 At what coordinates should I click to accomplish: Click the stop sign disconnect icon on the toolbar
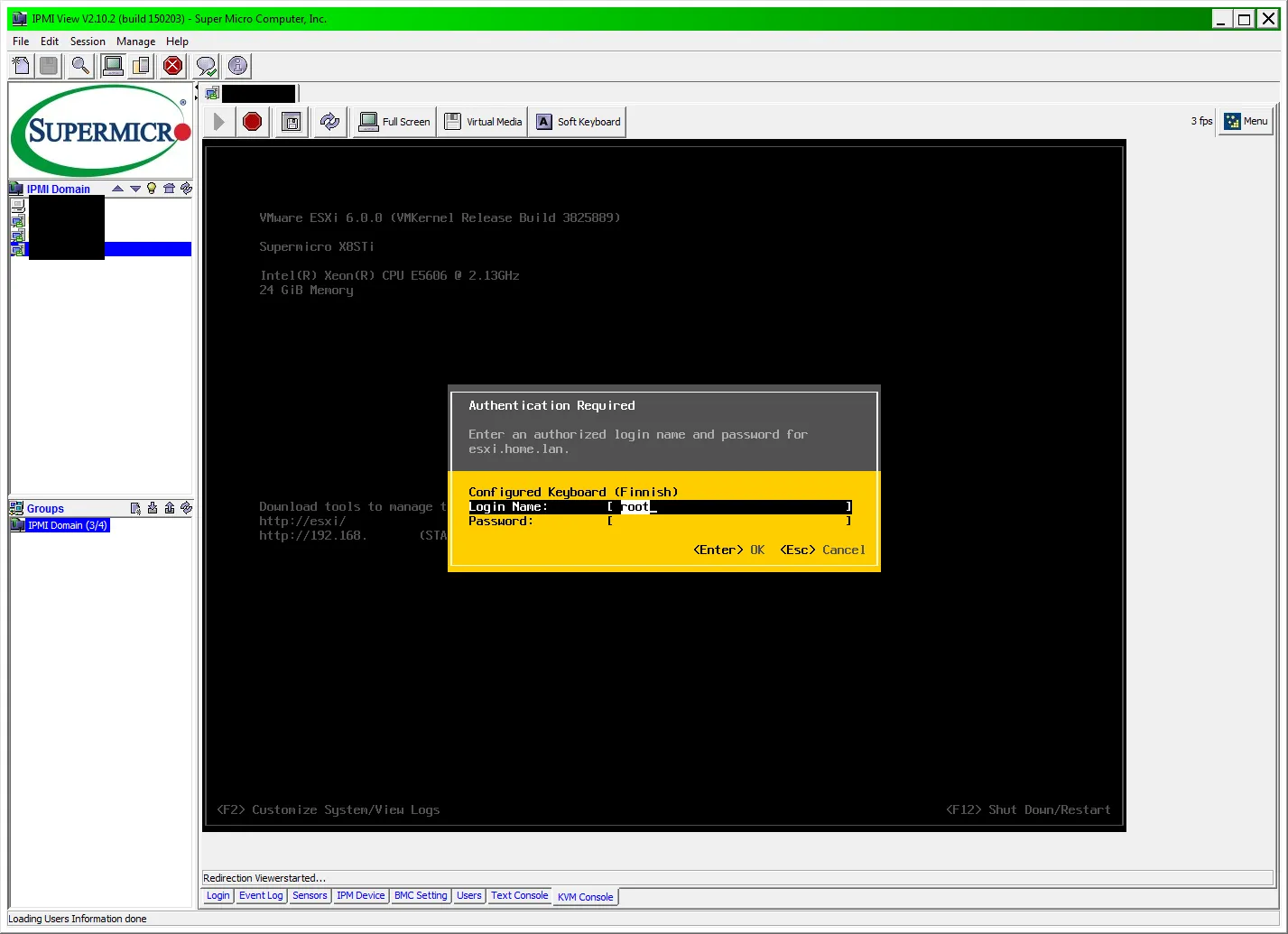pyautogui.click(x=172, y=65)
